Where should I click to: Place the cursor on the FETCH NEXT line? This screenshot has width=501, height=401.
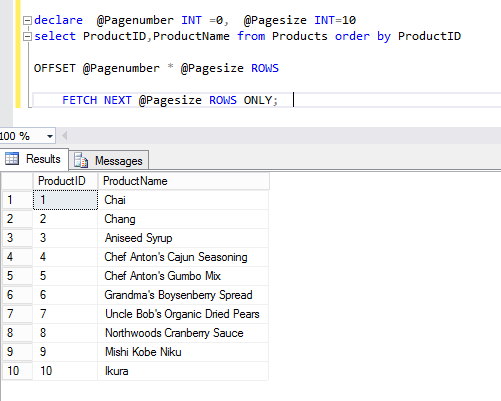coord(267,100)
